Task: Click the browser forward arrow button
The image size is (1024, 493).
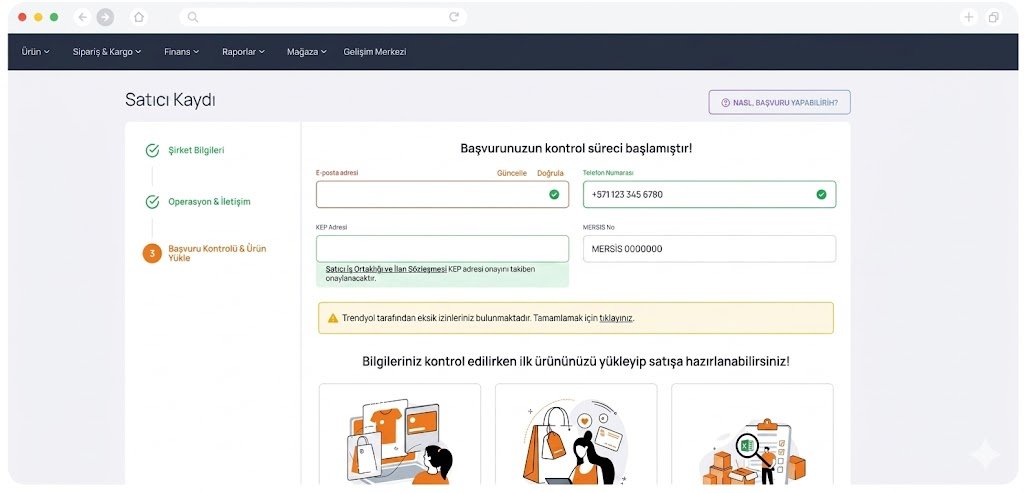Action: (105, 17)
